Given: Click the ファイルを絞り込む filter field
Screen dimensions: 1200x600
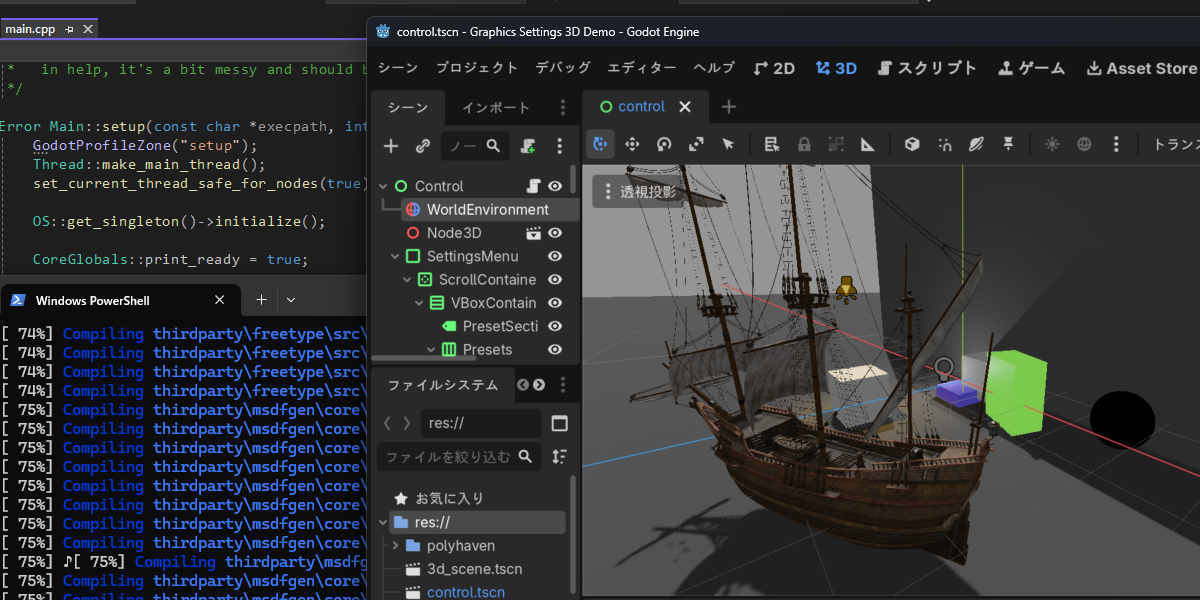Looking at the screenshot, I should 459,457.
